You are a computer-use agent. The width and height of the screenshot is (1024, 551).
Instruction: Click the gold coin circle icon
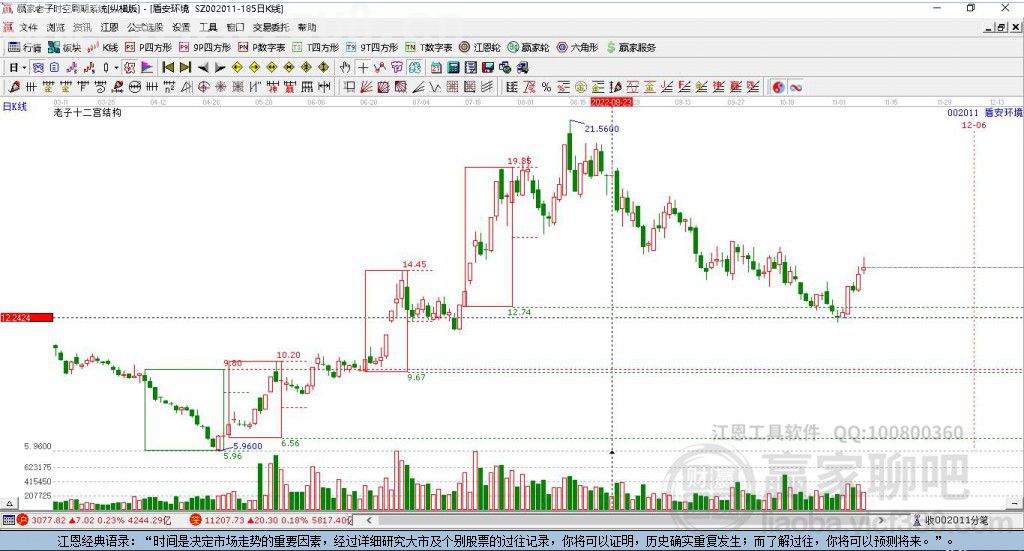coord(581,87)
